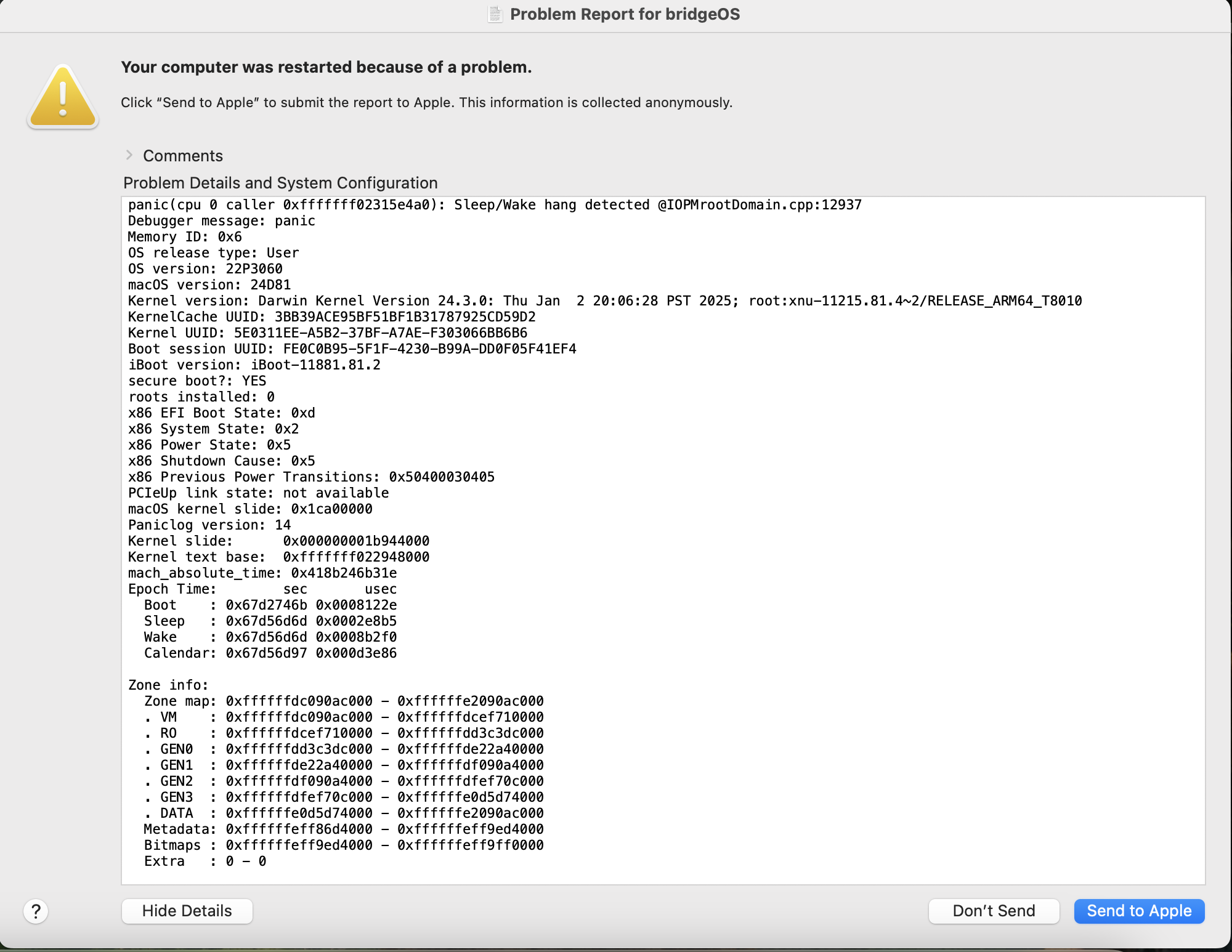Click the restart problem headline text

point(326,67)
